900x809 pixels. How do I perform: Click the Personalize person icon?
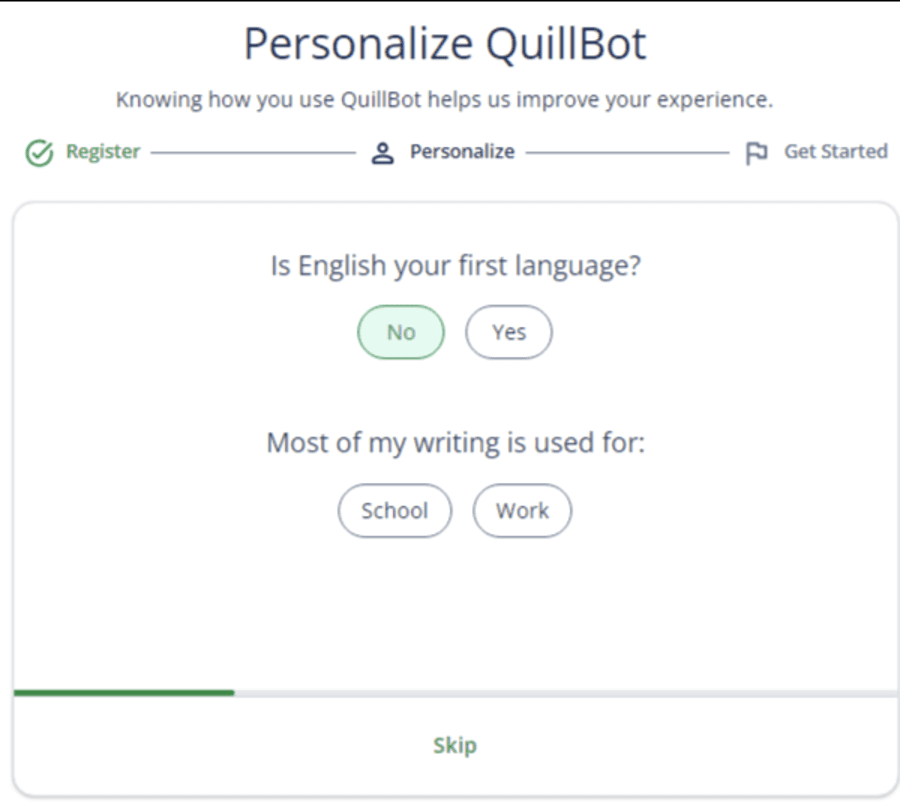click(x=383, y=153)
